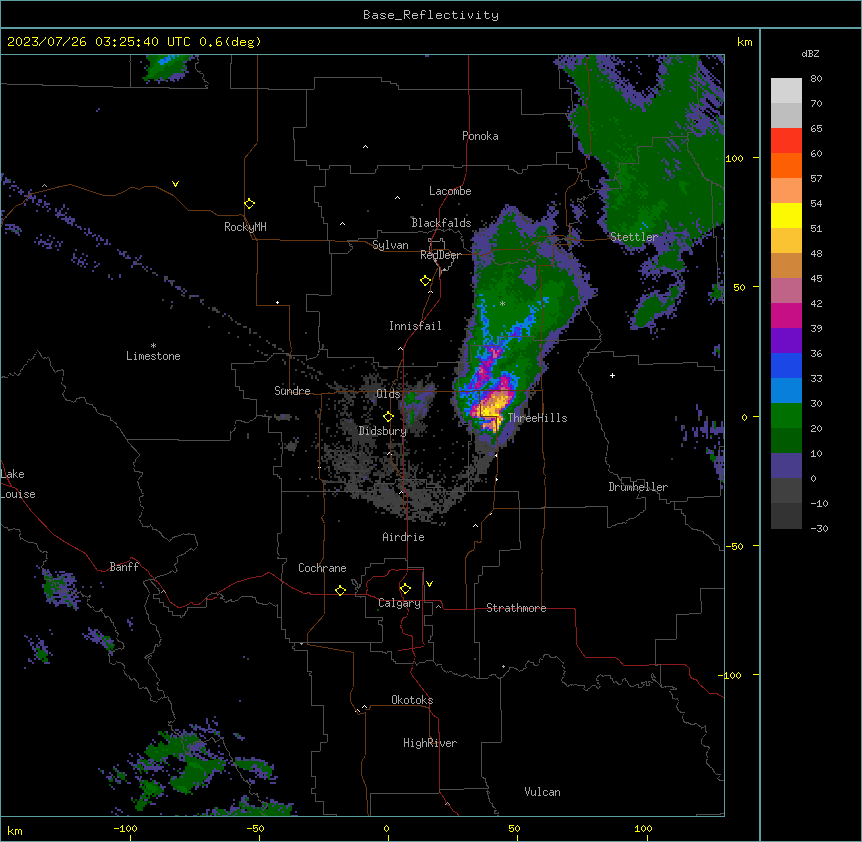Click the km label at top right
This screenshot has height=842, width=862.
pyautogui.click(x=744, y=42)
